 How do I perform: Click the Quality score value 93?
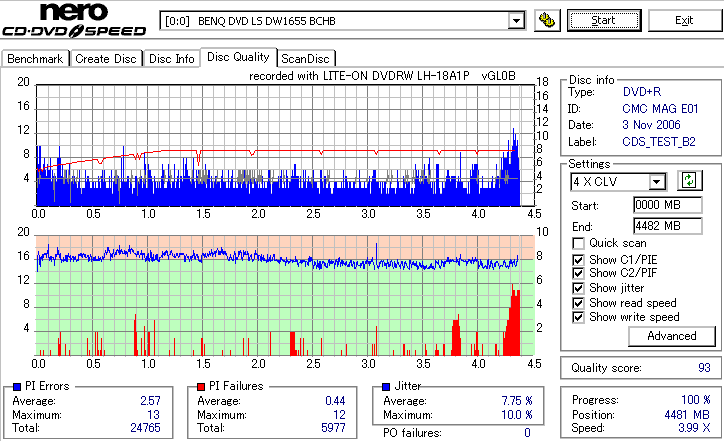[x=704, y=368]
